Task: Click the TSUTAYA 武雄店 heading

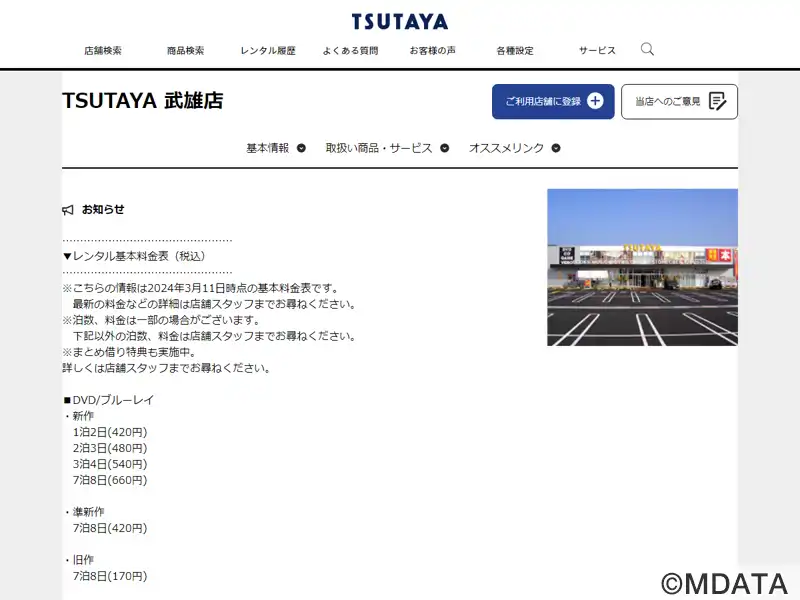Action: (x=142, y=101)
